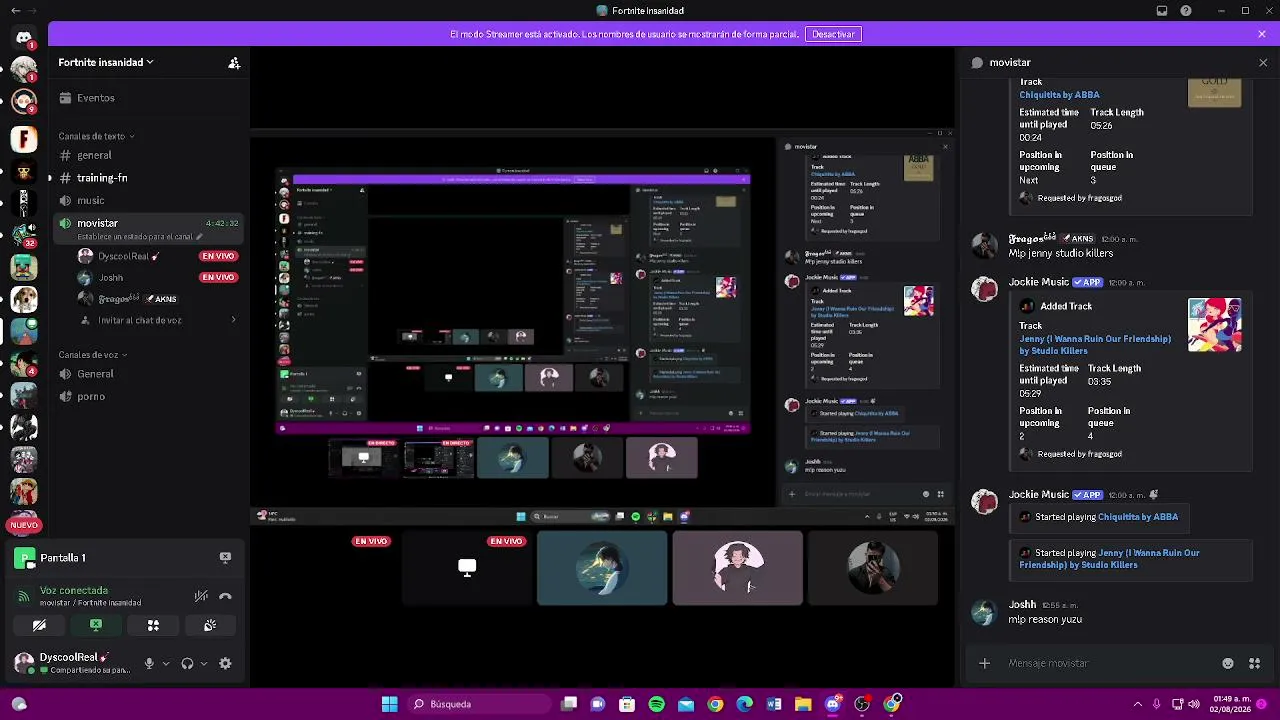The width and height of the screenshot is (1280, 720).
Task: Open Jockie Music Started playing message author
Action: pos(1039,495)
